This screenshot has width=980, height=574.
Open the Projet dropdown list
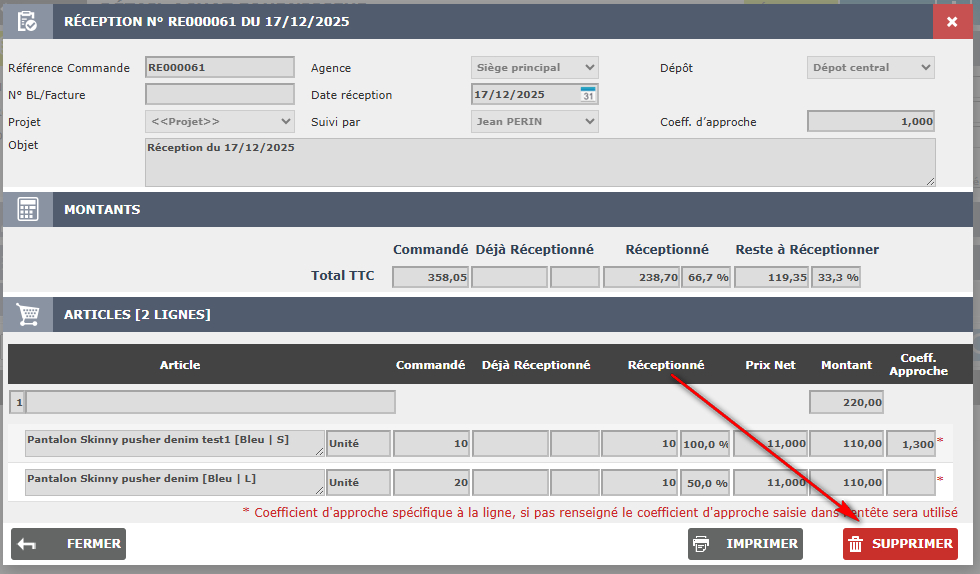tap(220, 122)
